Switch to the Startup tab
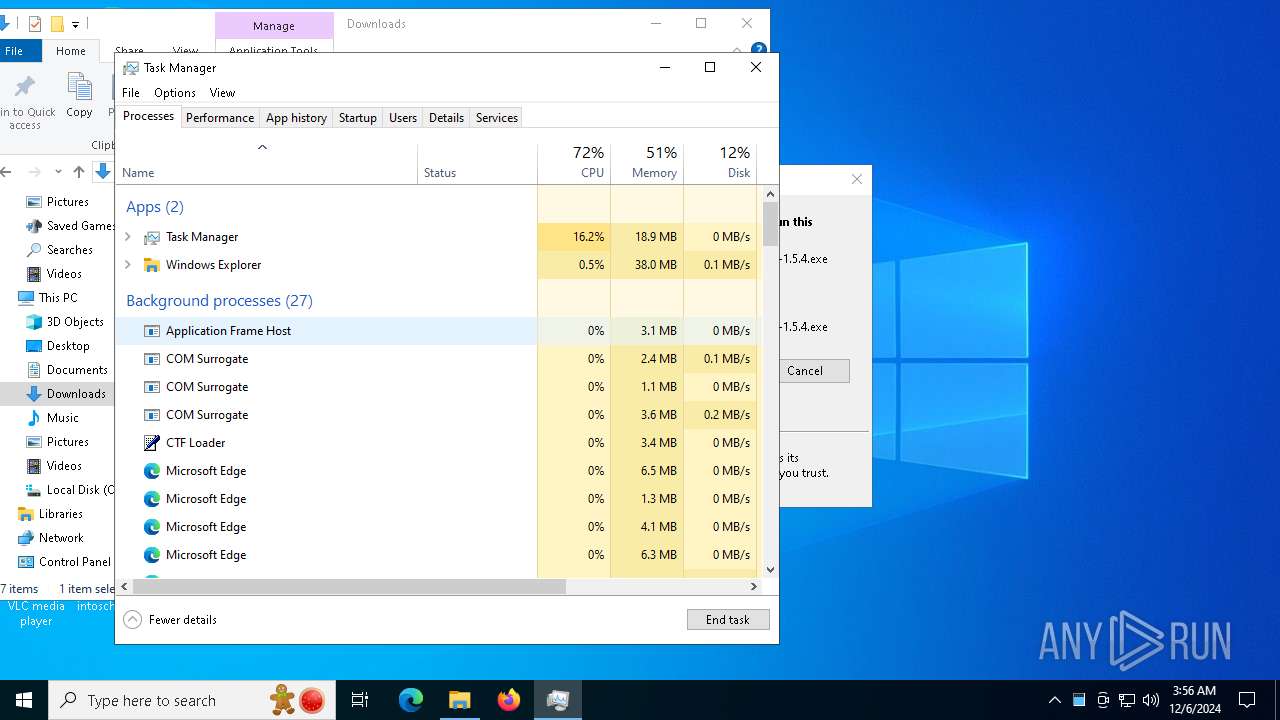 358,117
